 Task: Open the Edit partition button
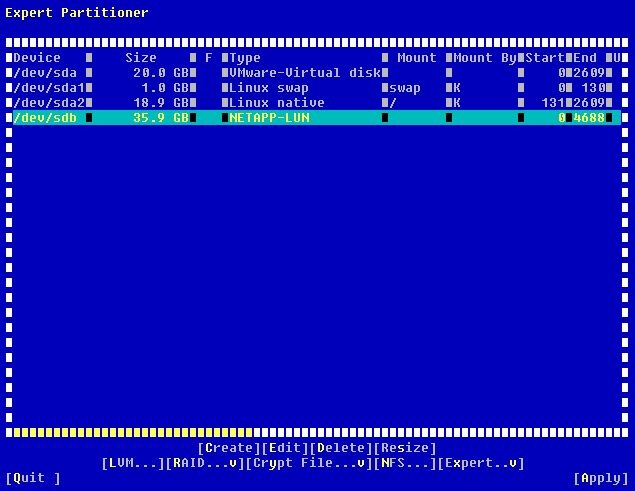285,448
